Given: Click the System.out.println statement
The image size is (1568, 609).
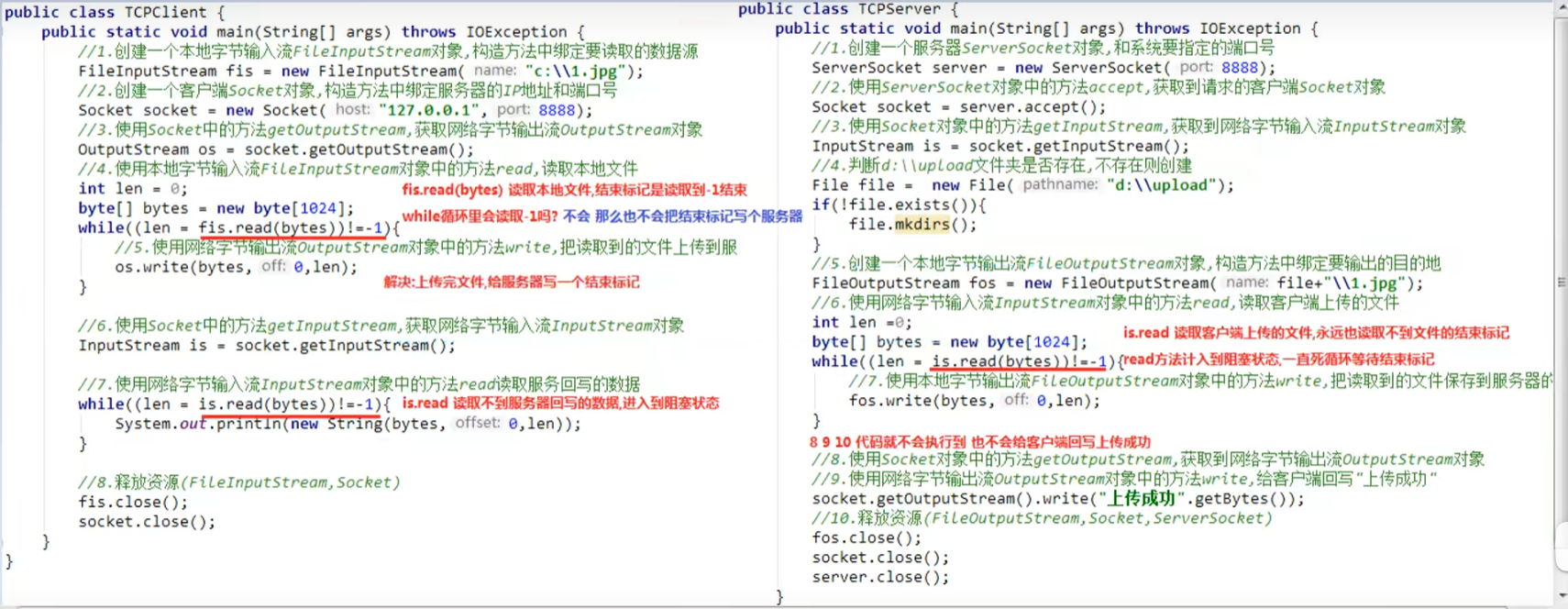Looking at the screenshot, I should [348, 424].
